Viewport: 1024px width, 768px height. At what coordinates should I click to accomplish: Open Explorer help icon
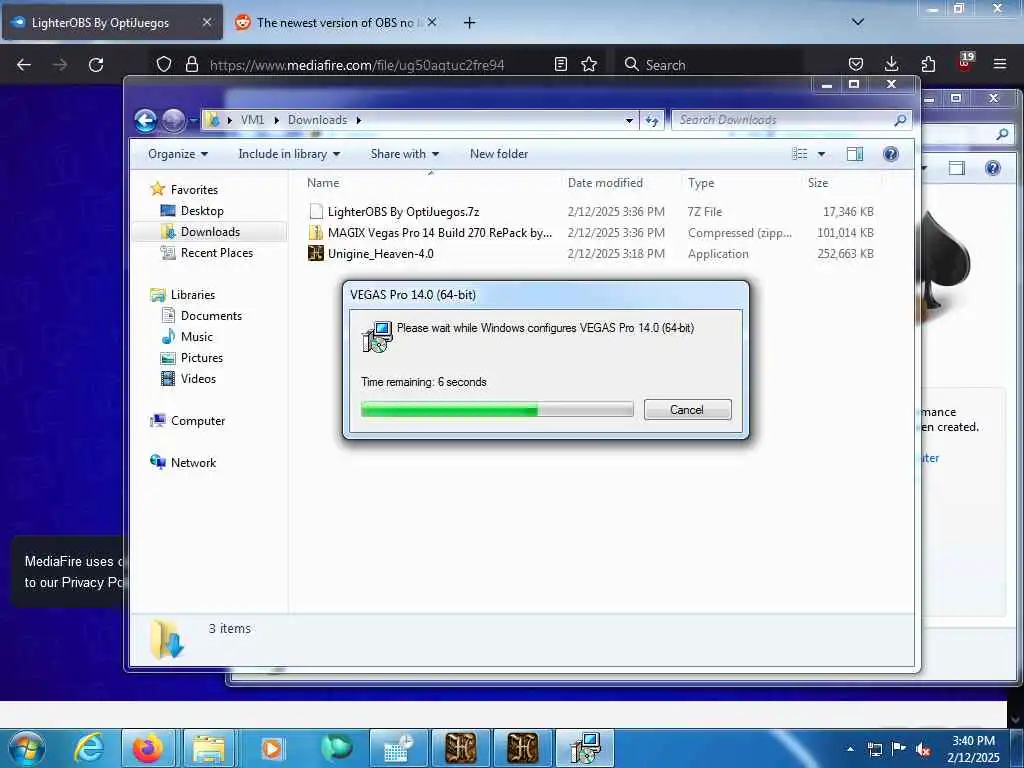(x=891, y=154)
